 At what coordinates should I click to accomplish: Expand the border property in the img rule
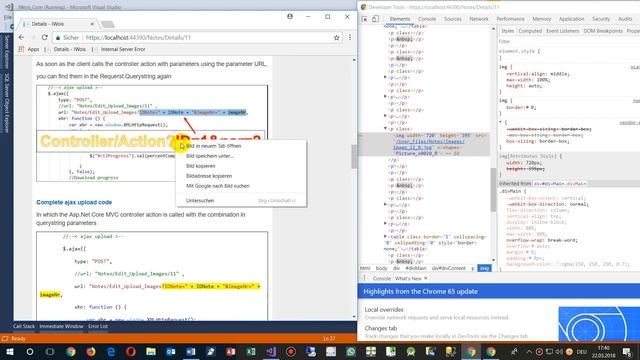point(527,108)
